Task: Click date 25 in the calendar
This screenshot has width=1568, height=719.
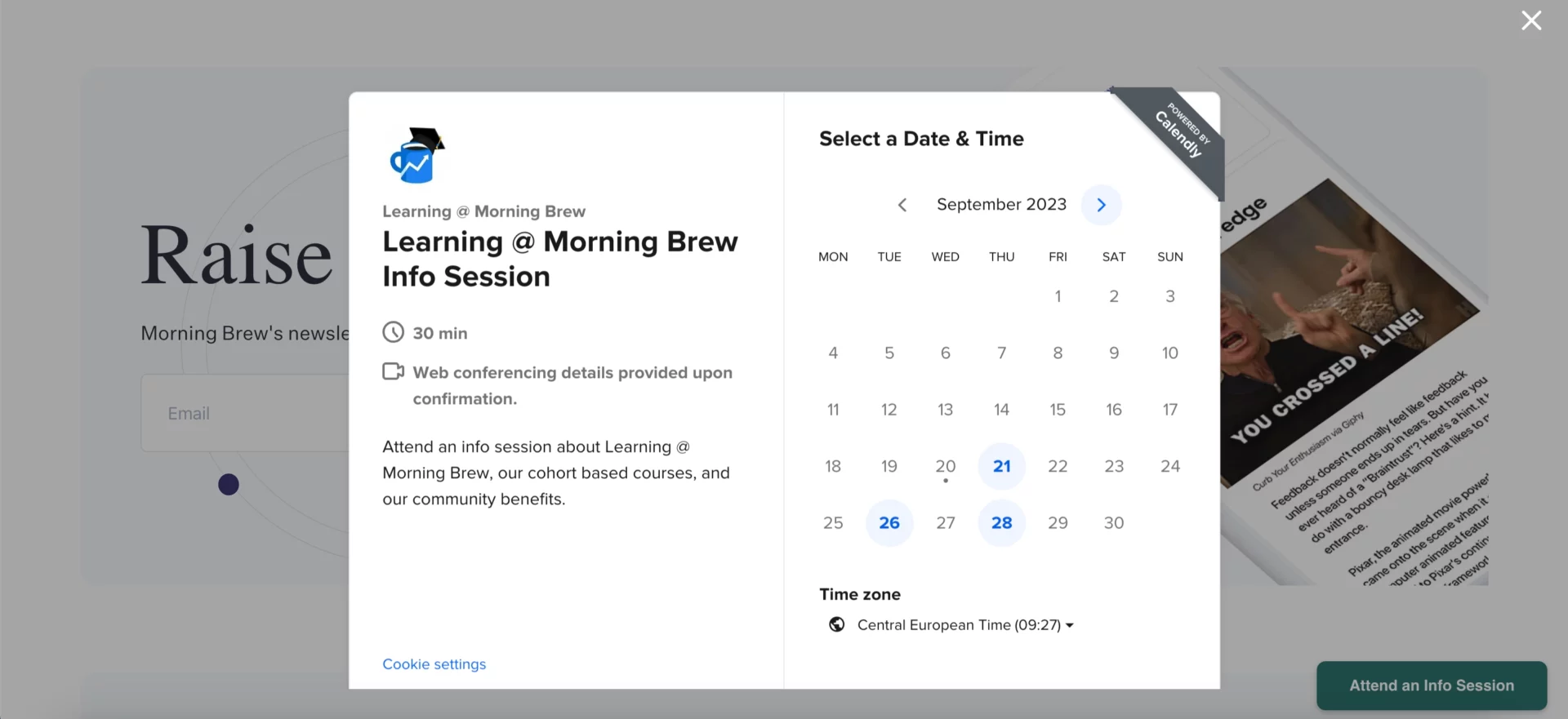Action: [x=833, y=522]
